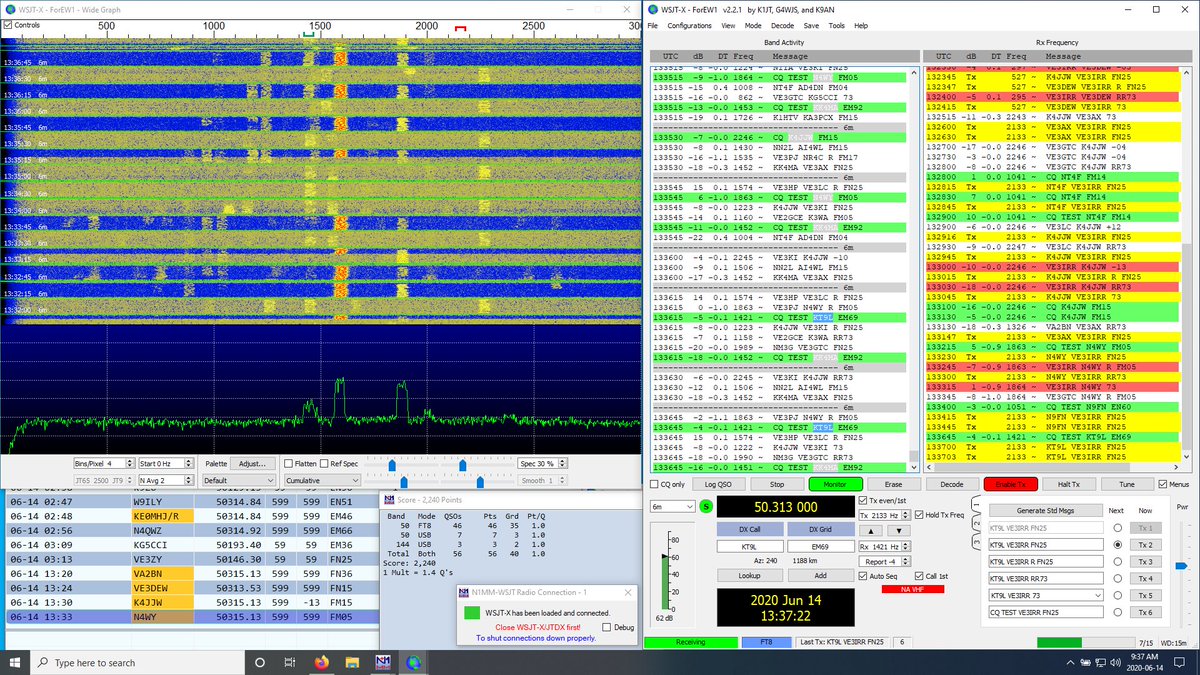Switch to the N1MM Logger taskbar icon
The width and height of the screenshot is (1200, 675).
(382, 662)
